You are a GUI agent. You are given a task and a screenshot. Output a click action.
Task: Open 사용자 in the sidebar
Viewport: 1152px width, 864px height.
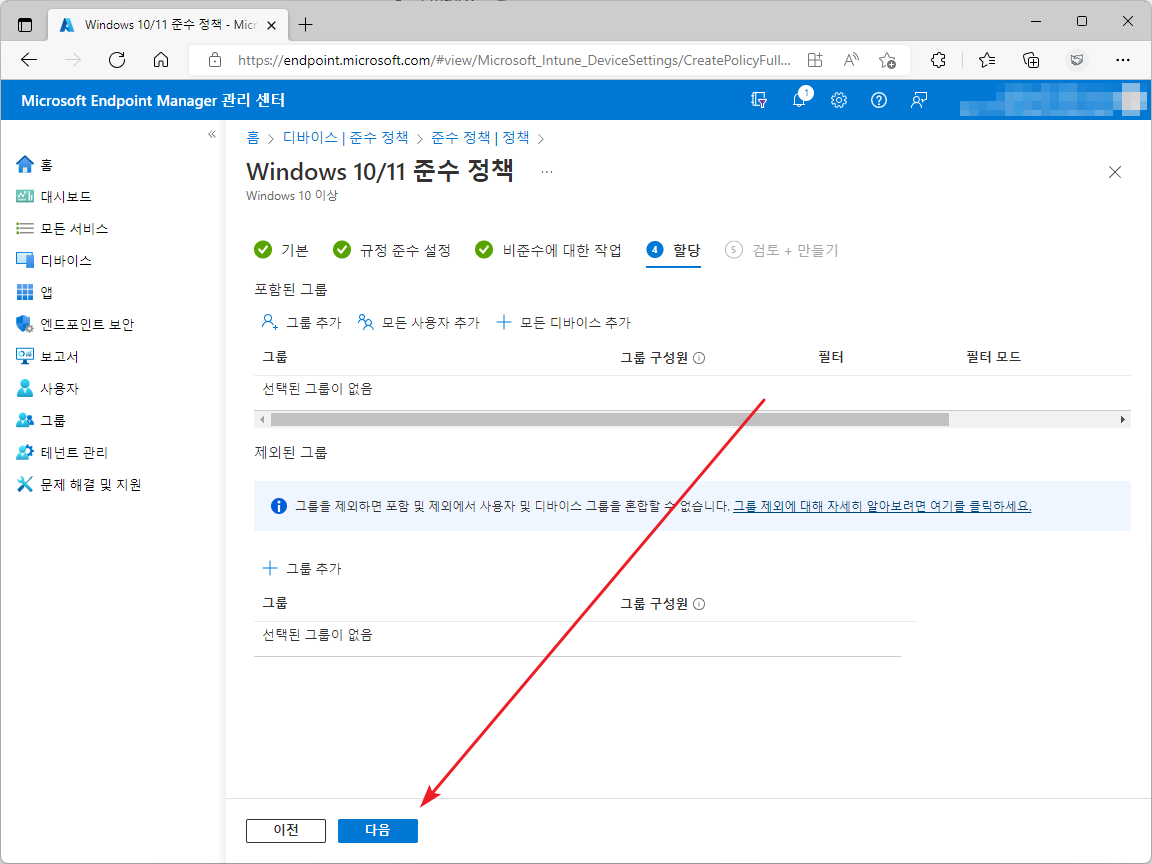point(47,389)
